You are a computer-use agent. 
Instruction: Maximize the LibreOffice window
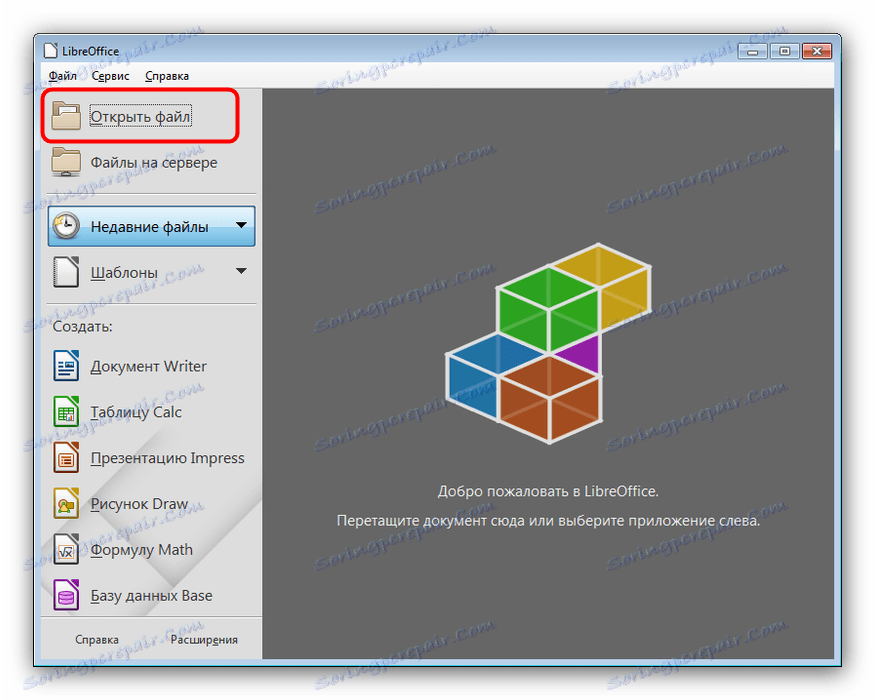coord(785,51)
